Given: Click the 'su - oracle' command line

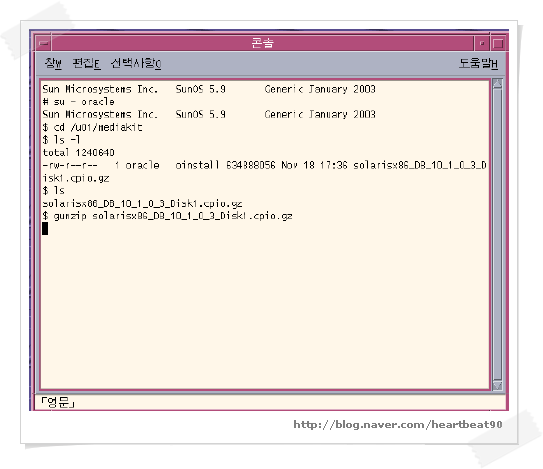Looking at the screenshot, I should coord(78,102).
